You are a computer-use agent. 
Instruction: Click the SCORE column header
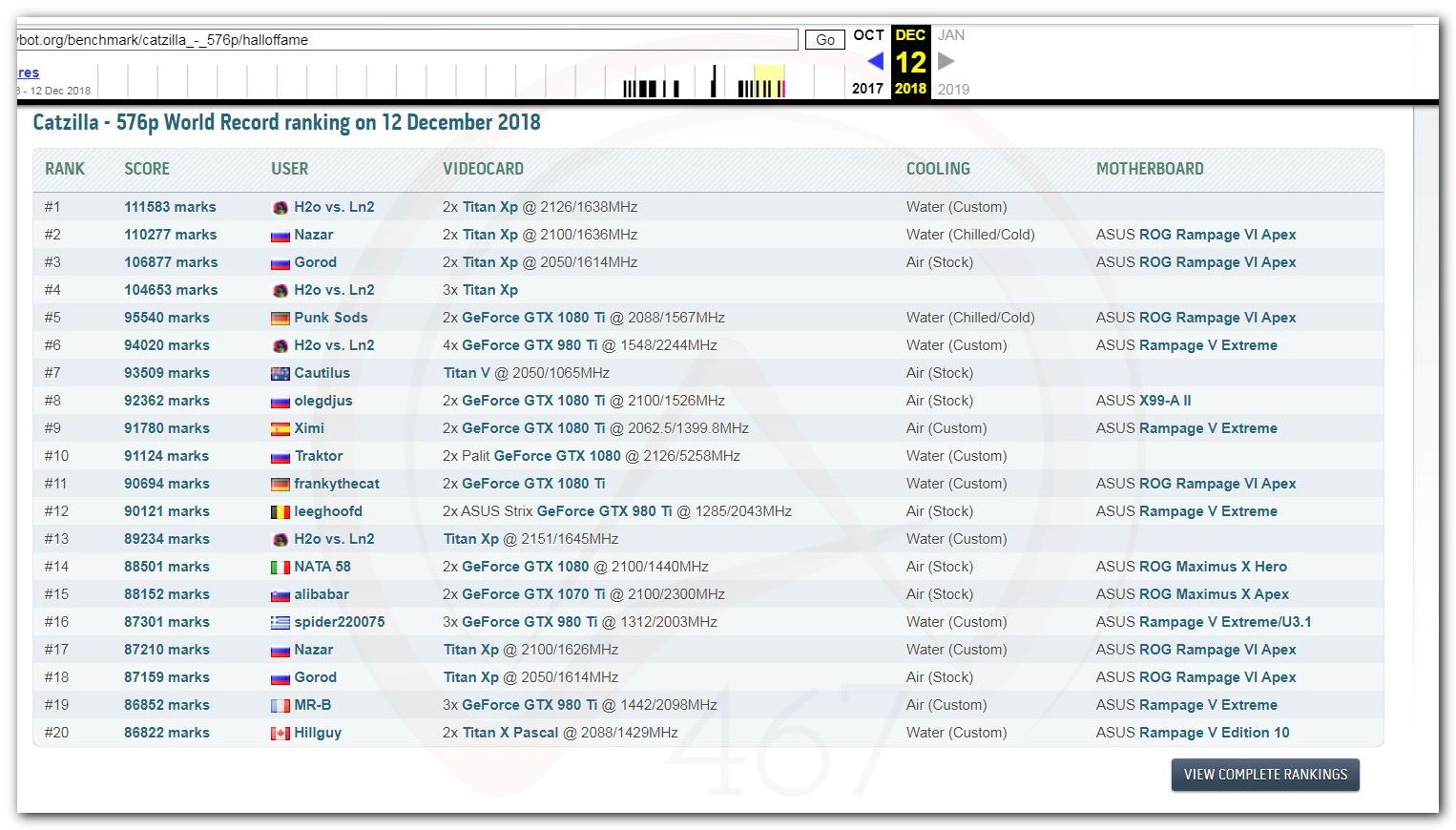[x=147, y=169]
